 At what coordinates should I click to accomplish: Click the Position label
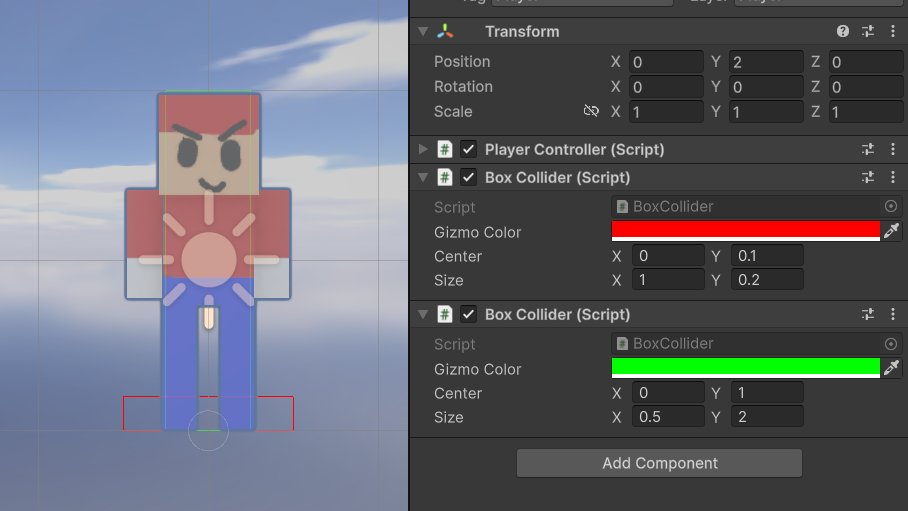coord(462,61)
